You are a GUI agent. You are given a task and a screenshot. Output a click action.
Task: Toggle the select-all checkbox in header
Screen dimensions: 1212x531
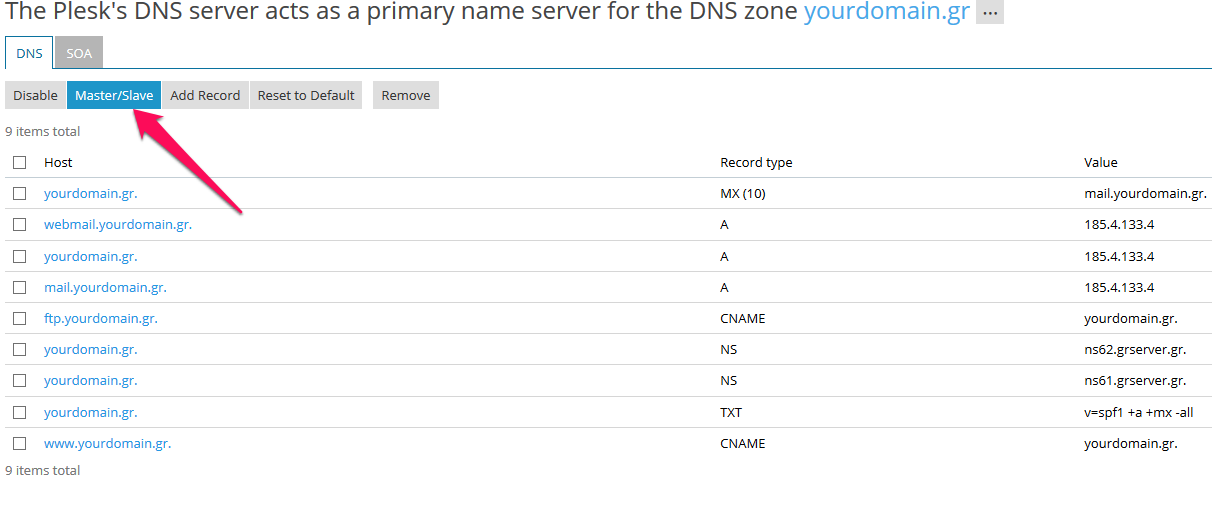[x=20, y=162]
